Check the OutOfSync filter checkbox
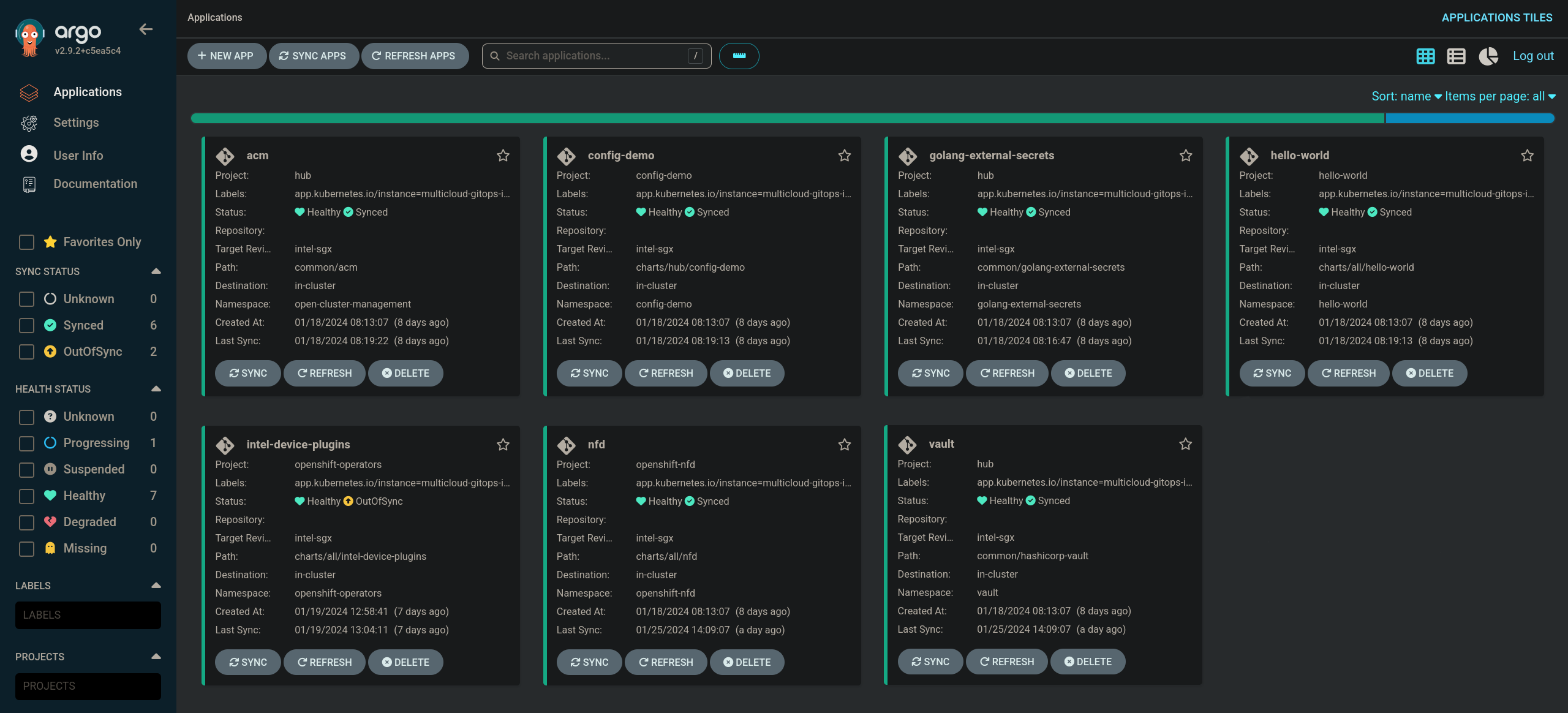The height and width of the screenshot is (713, 1568). (x=26, y=352)
